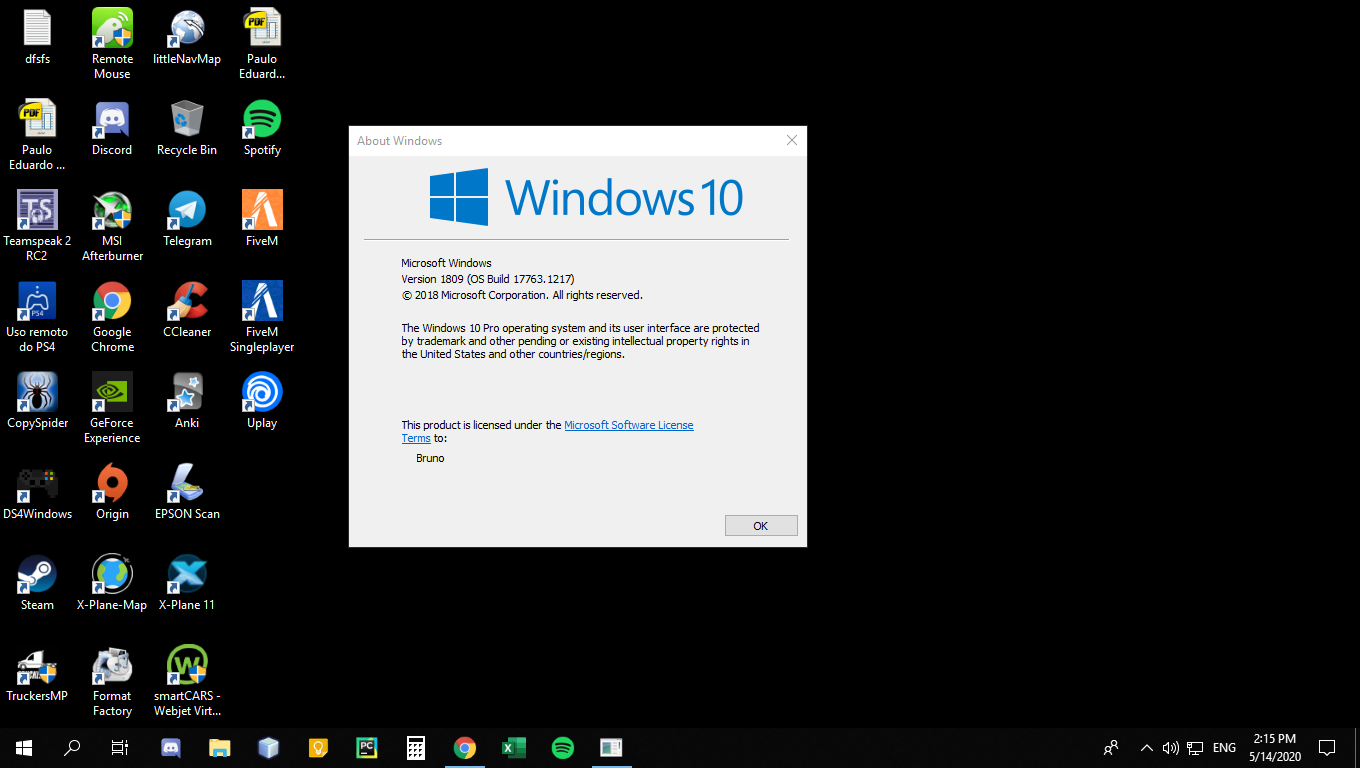Select FiveM Singleplayer desktop icon
Screen dimensions: 1360x768
262,317
